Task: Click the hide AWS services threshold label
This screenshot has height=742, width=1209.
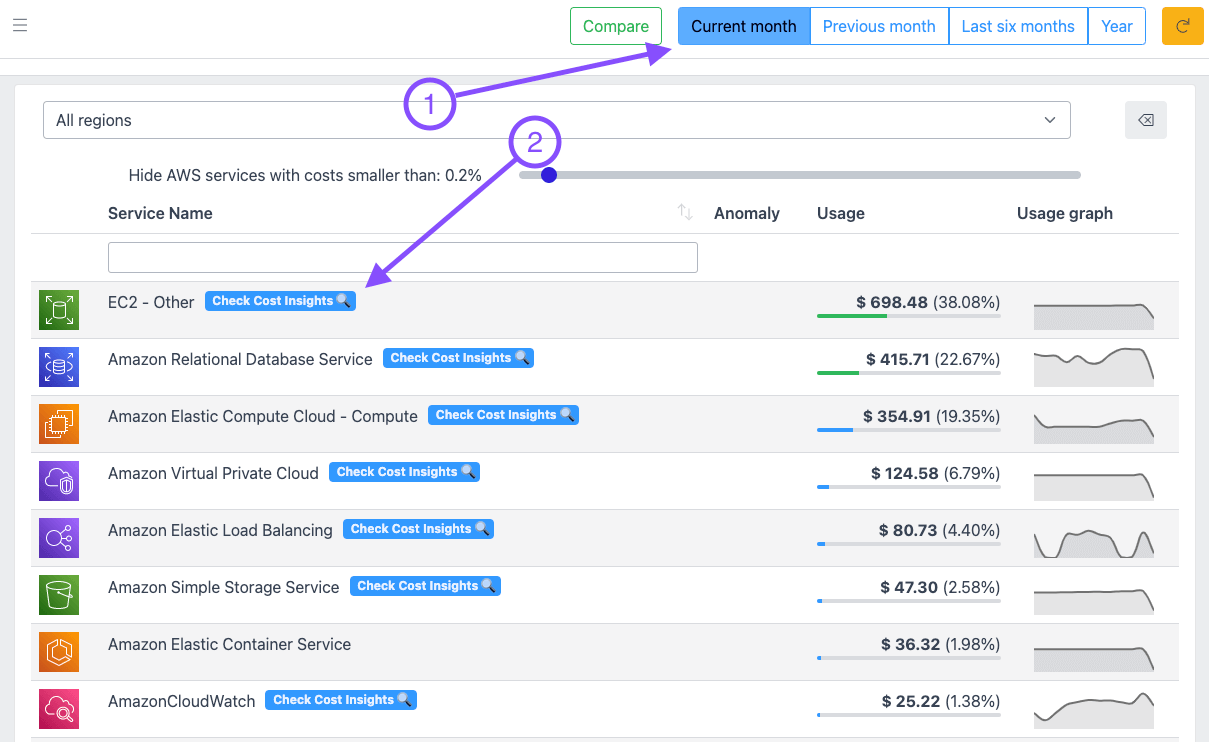Action: point(305,175)
